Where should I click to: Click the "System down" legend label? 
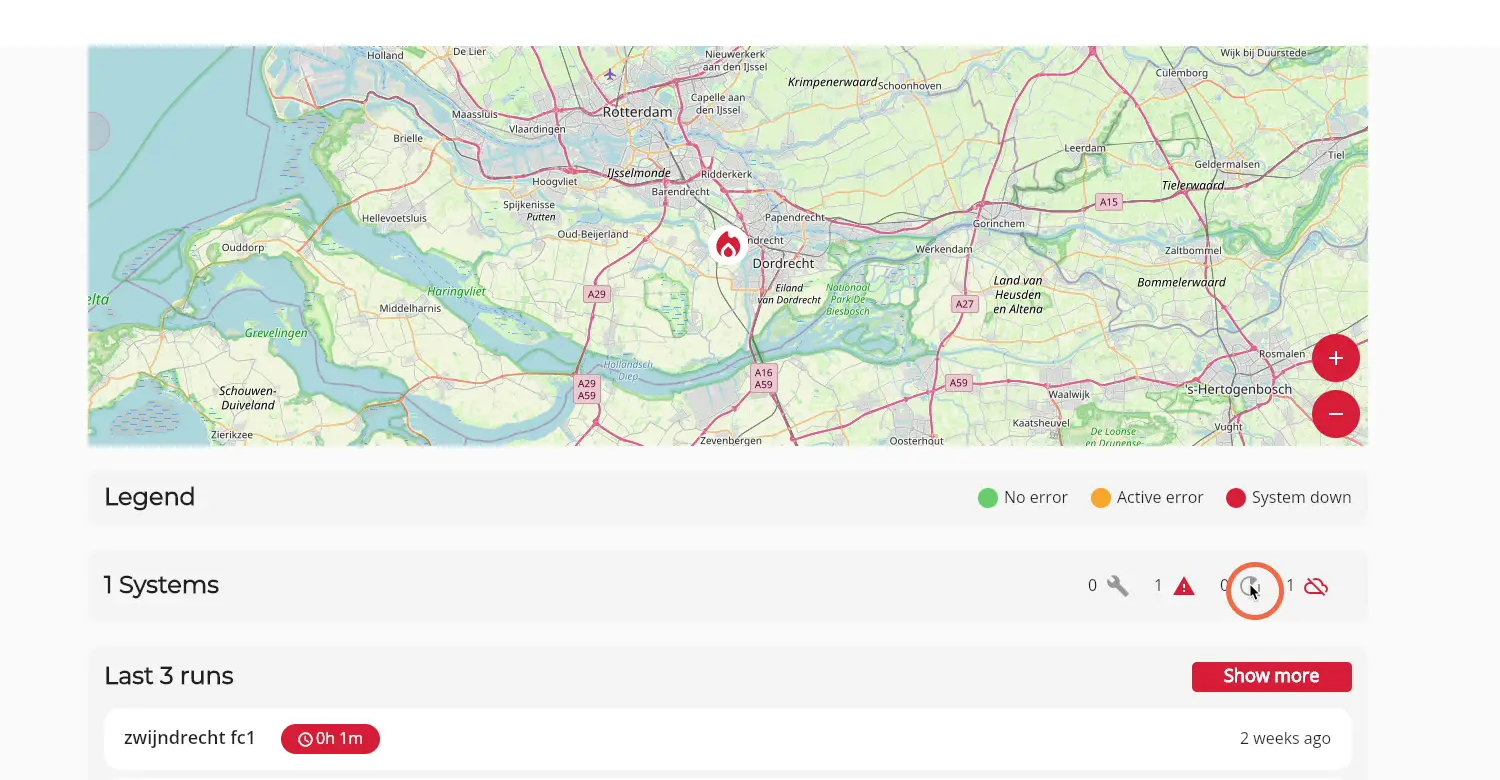pos(1301,497)
